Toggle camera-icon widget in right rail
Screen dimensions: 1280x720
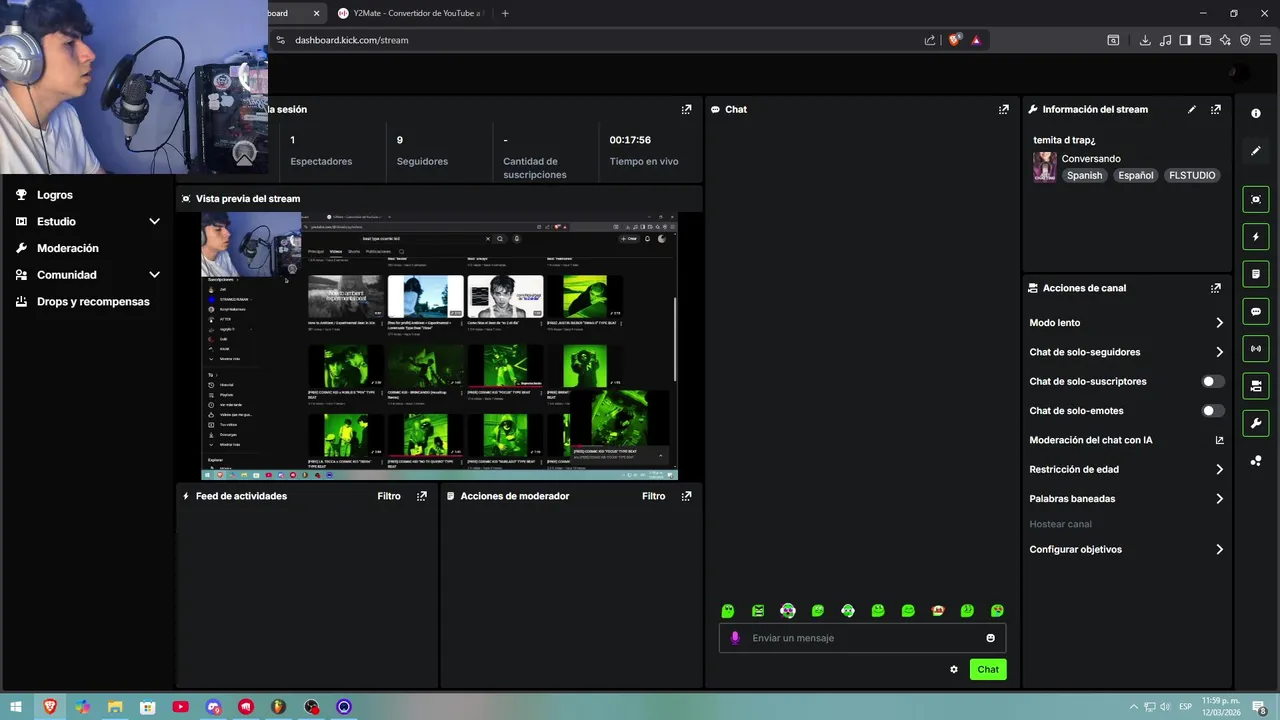(1256, 386)
